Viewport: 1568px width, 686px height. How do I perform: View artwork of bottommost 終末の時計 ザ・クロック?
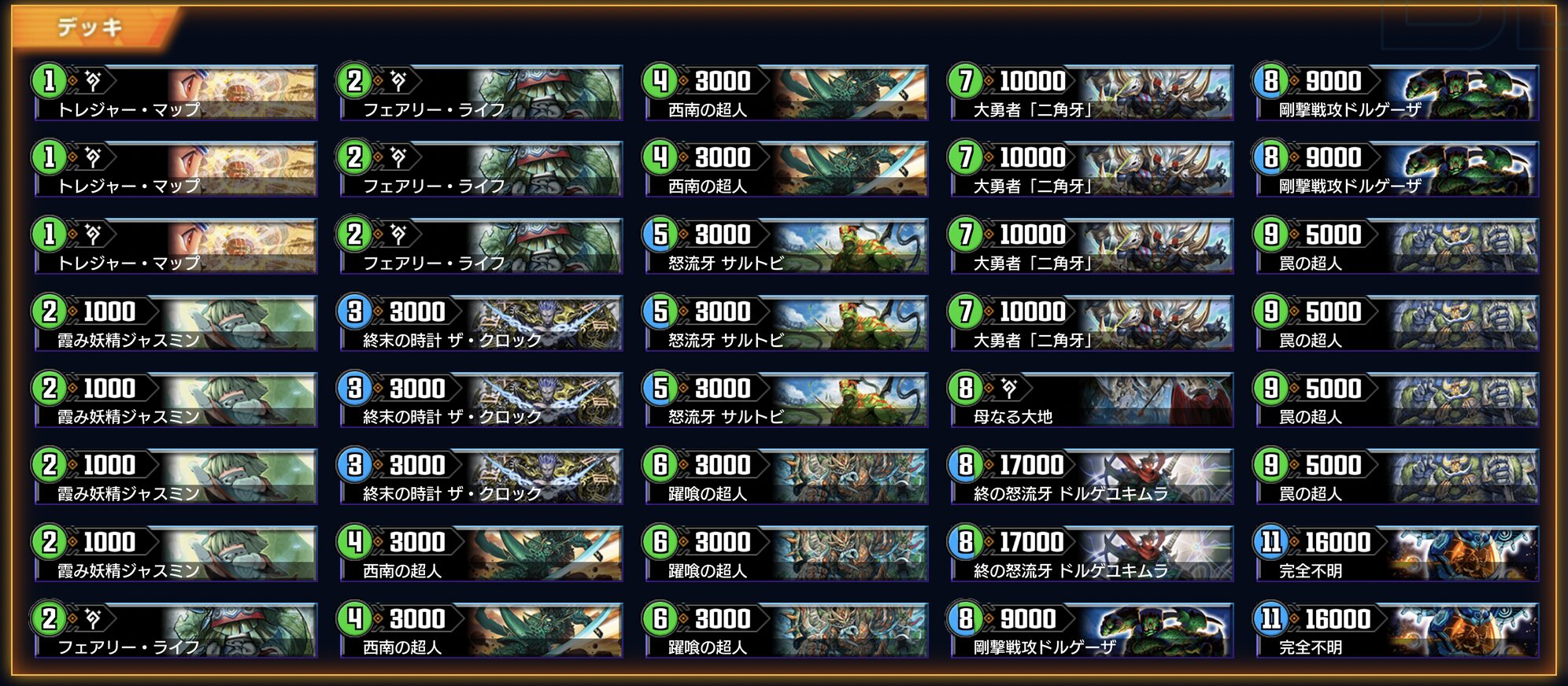pyautogui.click(x=546, y=476)
